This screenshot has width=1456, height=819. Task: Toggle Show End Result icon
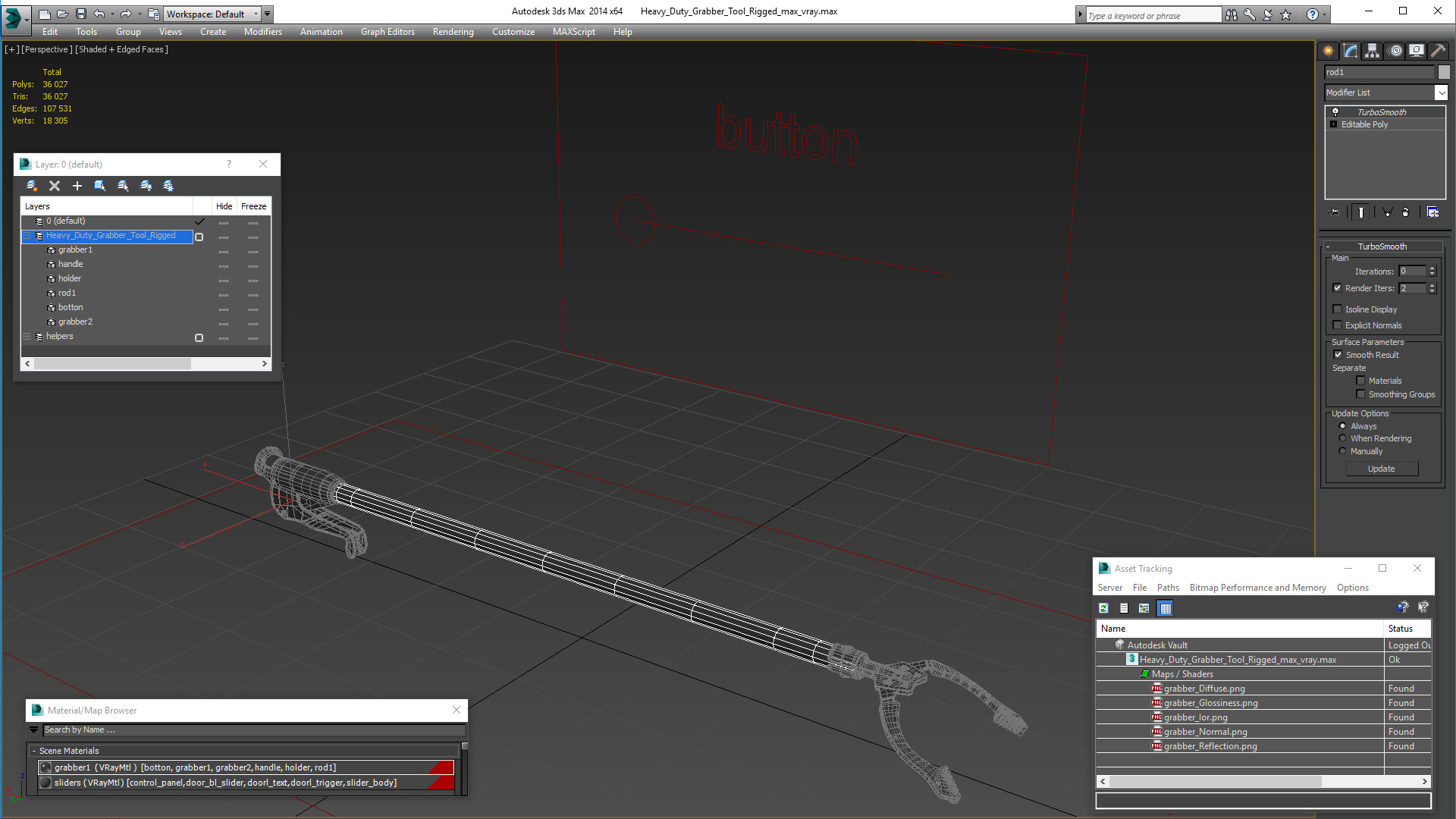(x=1361, y=212)
